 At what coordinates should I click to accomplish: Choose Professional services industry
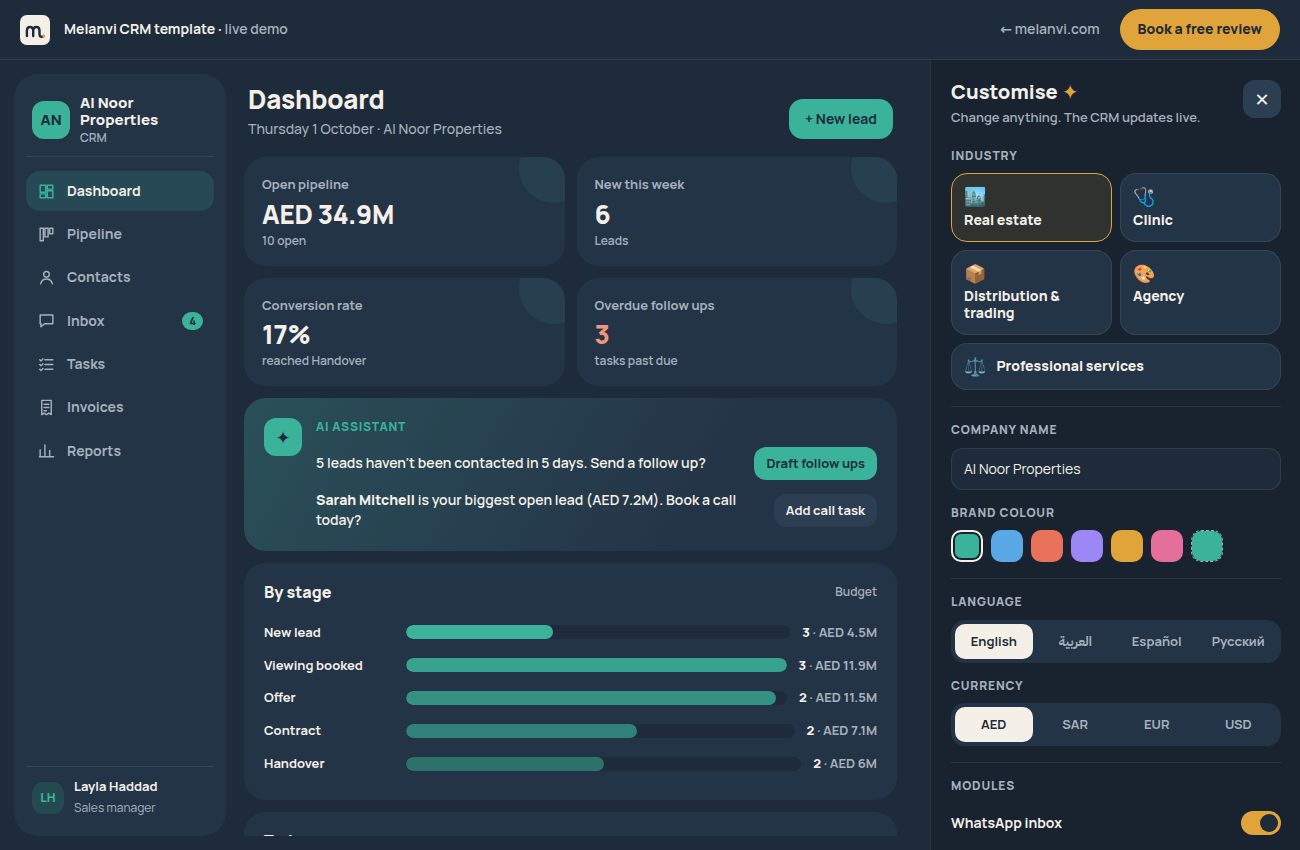1116,366
